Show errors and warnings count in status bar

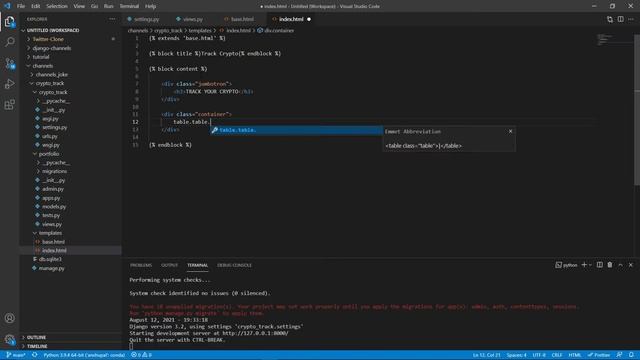click(142, 355)
